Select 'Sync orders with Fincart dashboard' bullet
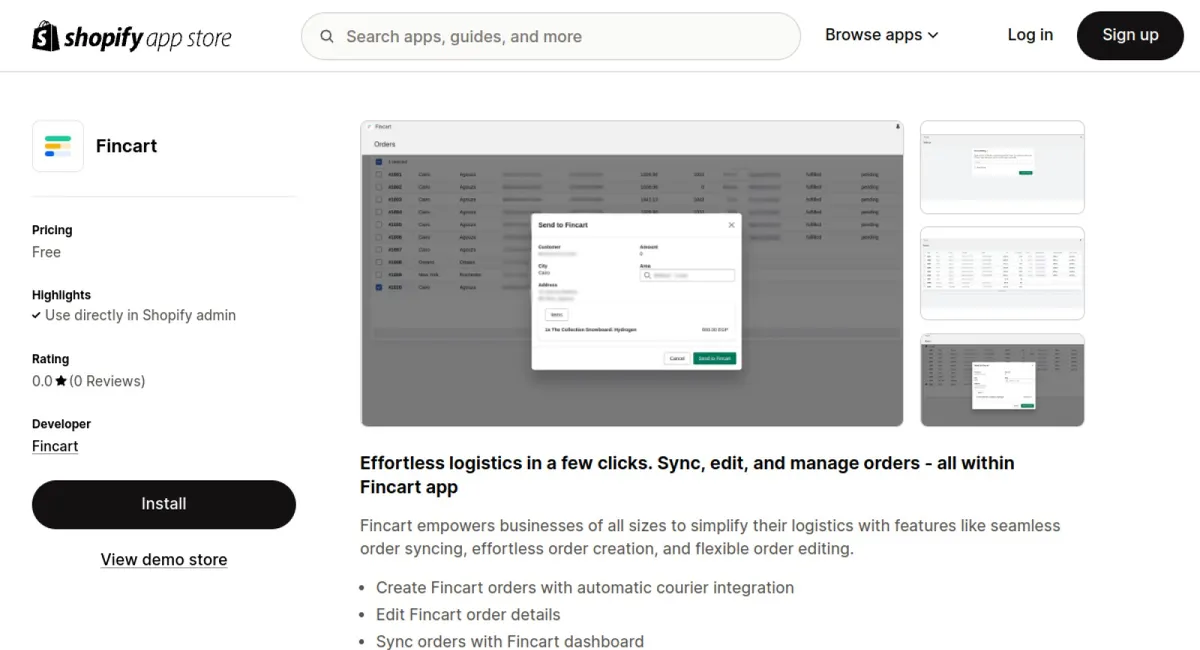Viewport: 1200px width, 650px height. point(510,641)
